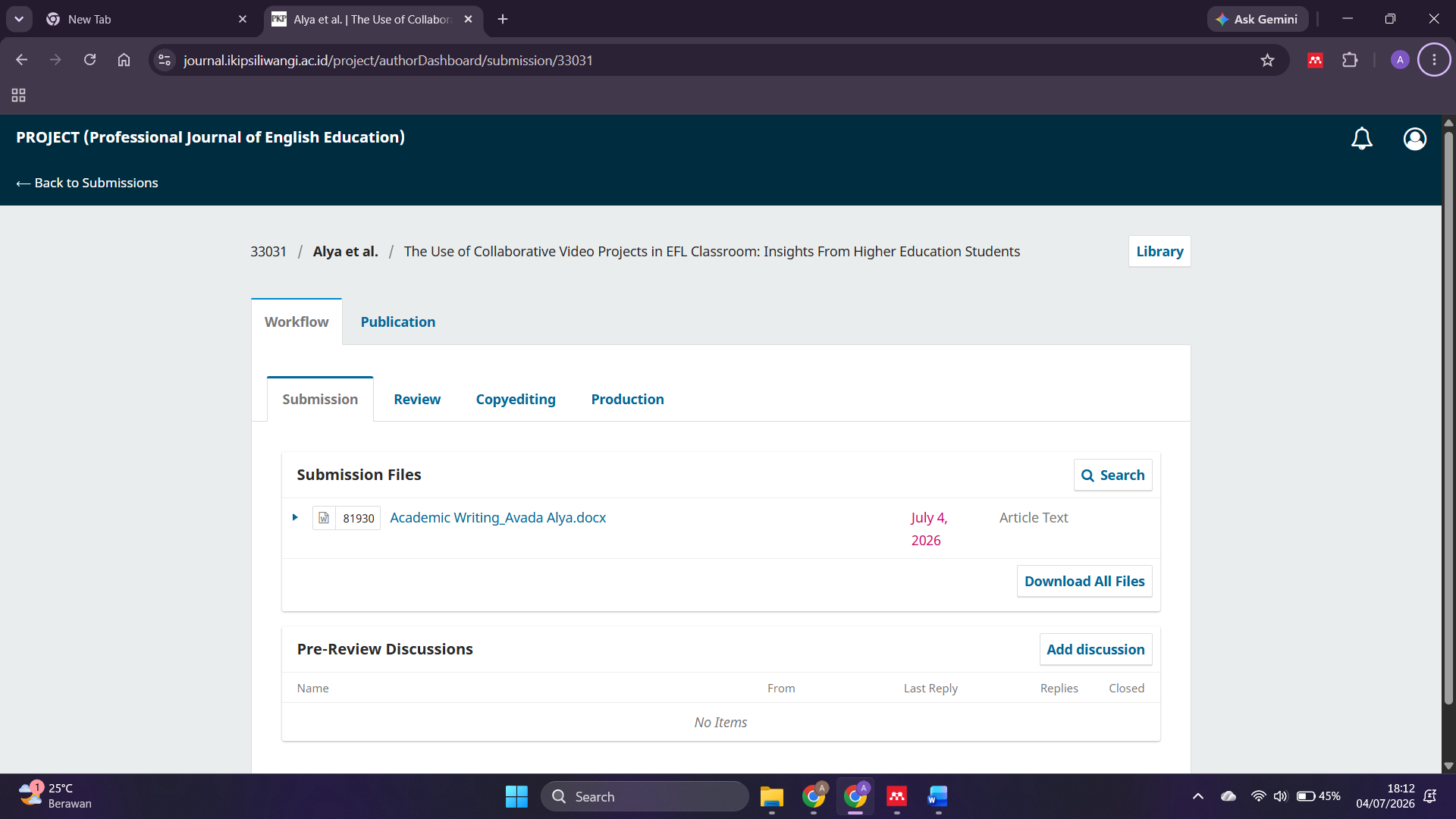Open the site information icon
Screen dimensions: 1456x819
coord(165,60)
